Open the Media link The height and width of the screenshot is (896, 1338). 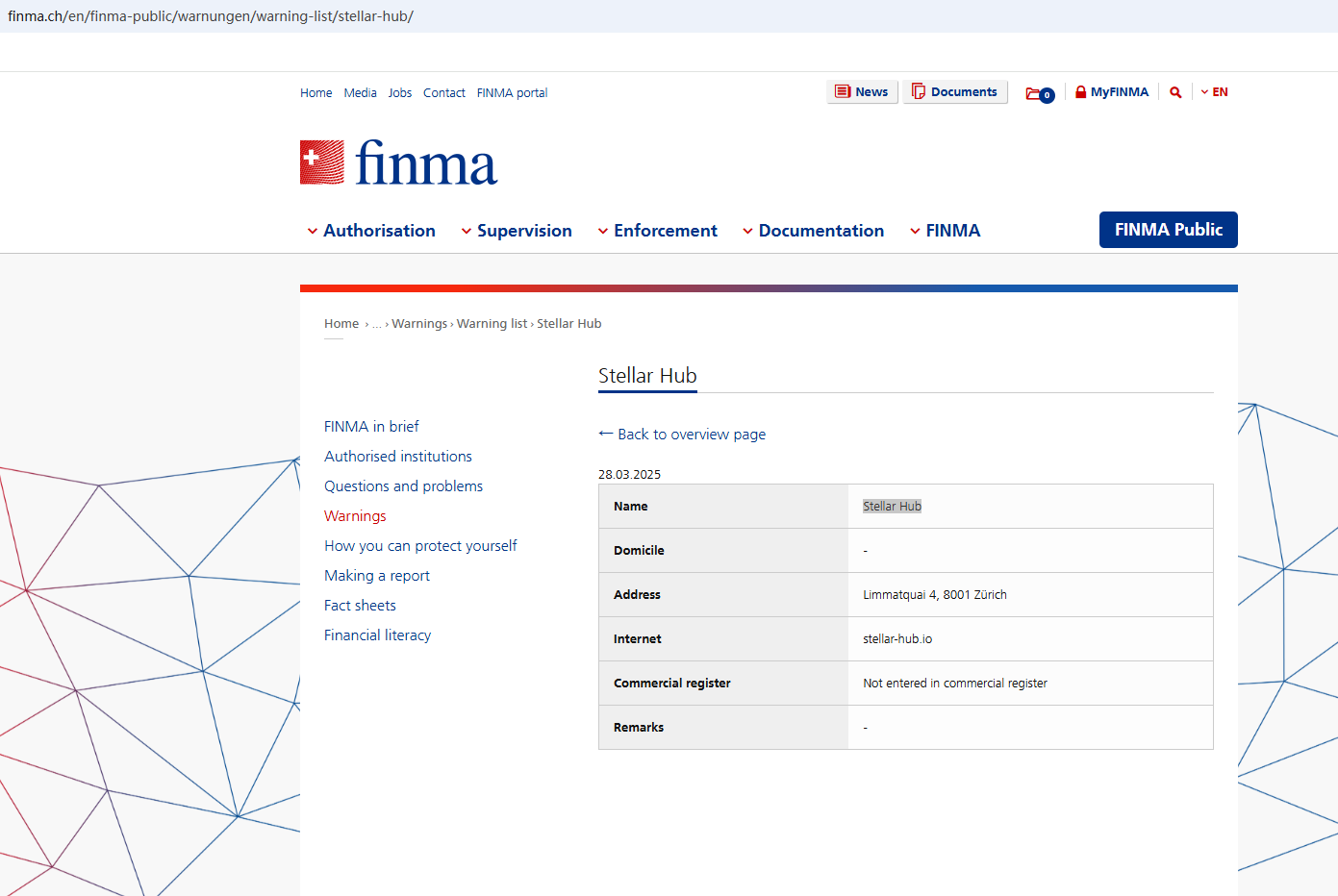pos(361,93)
